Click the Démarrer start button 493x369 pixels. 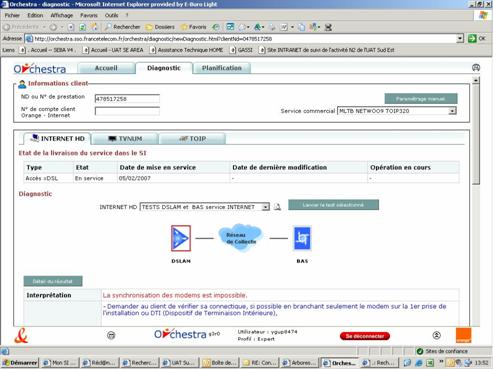pyautogui.click(x=20, y=363)
